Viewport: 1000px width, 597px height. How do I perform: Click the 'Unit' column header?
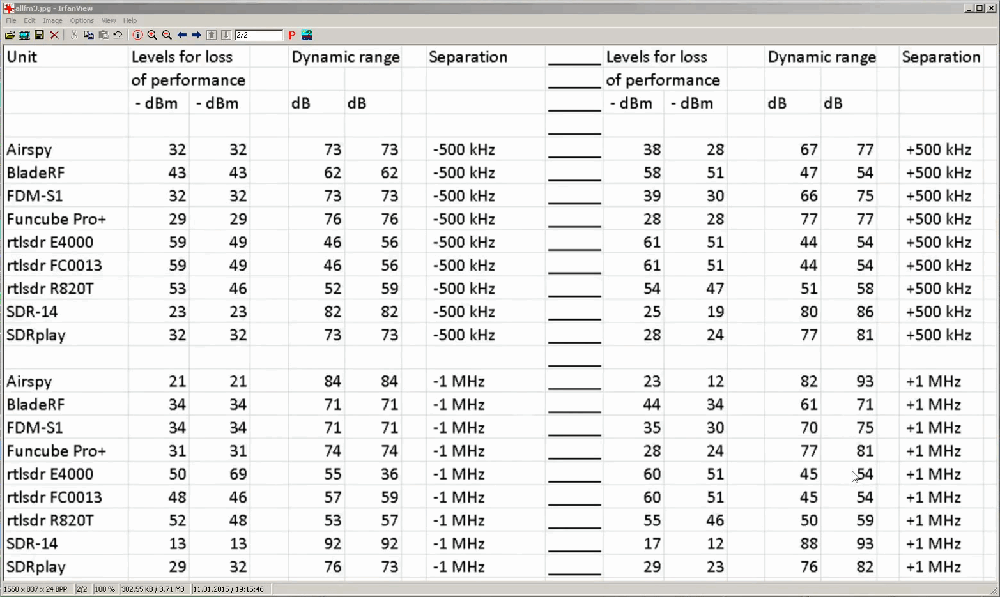click(22, 57)
